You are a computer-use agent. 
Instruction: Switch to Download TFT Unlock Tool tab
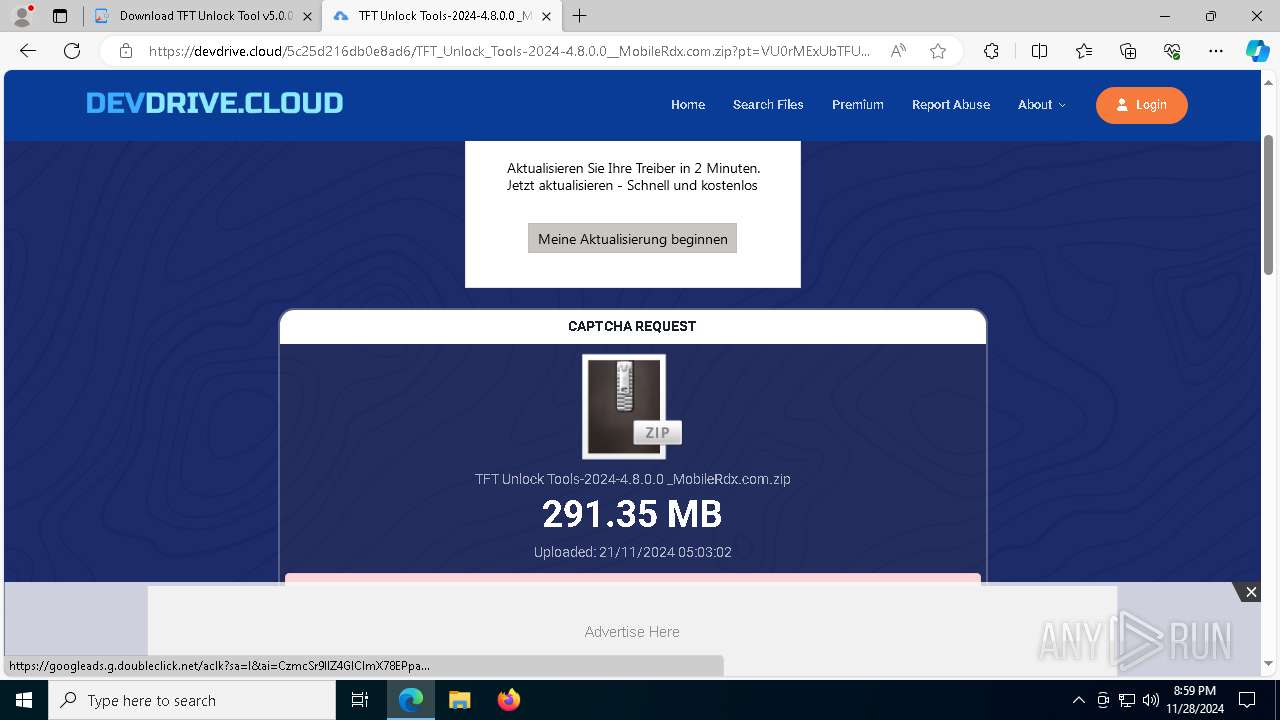coord(203,16)
